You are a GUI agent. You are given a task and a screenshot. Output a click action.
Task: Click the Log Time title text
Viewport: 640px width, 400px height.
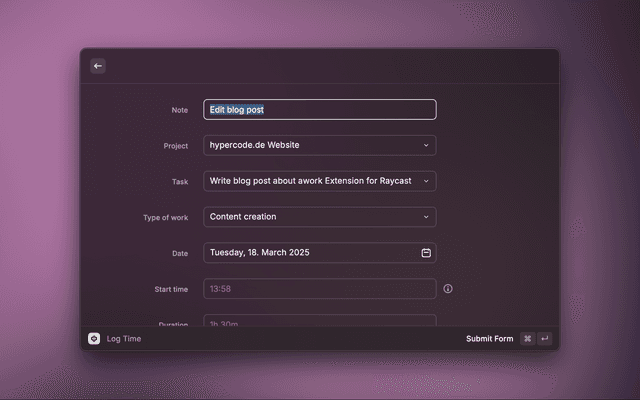124,339
